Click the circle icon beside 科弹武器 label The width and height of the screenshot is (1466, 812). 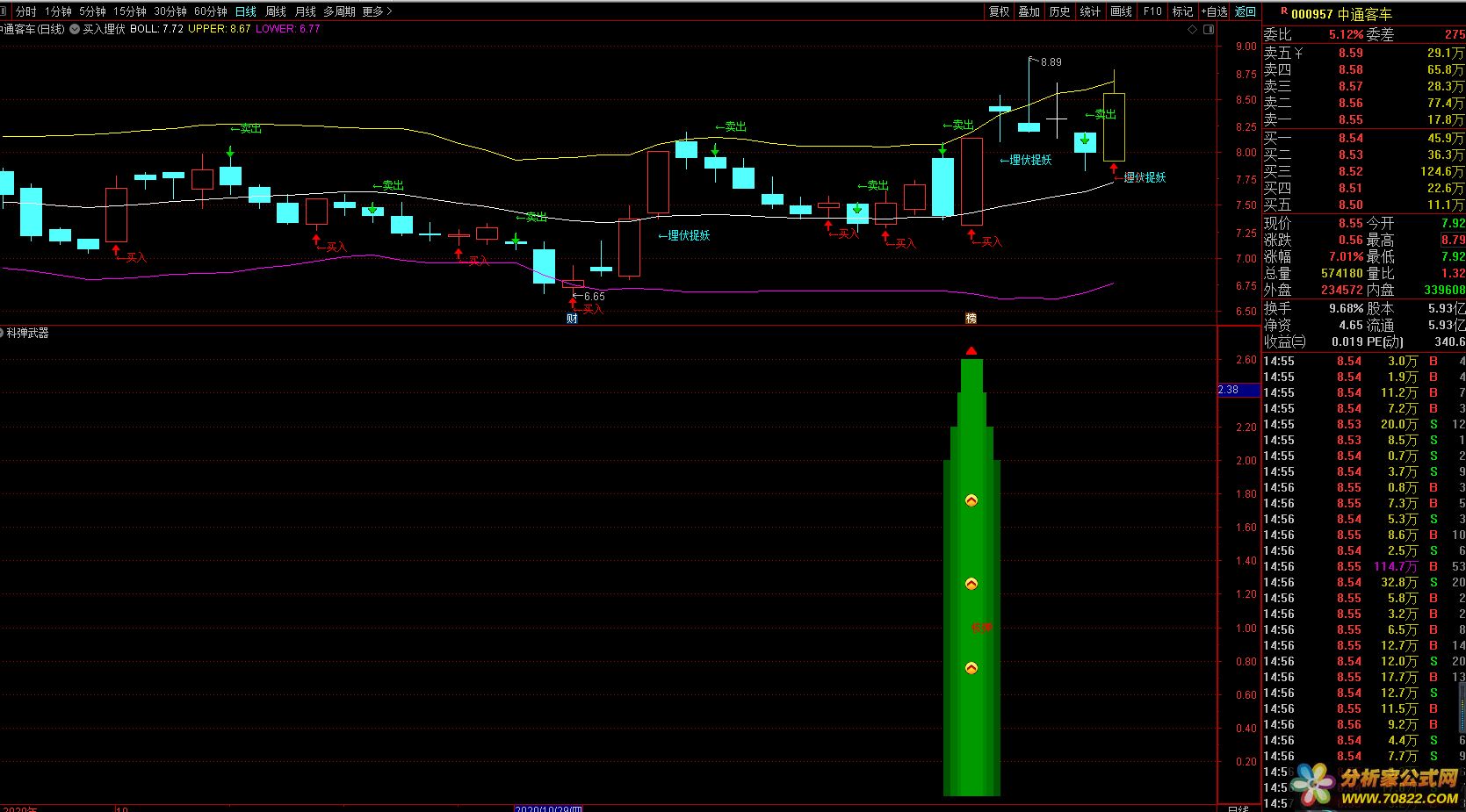(x=3, y=333)
